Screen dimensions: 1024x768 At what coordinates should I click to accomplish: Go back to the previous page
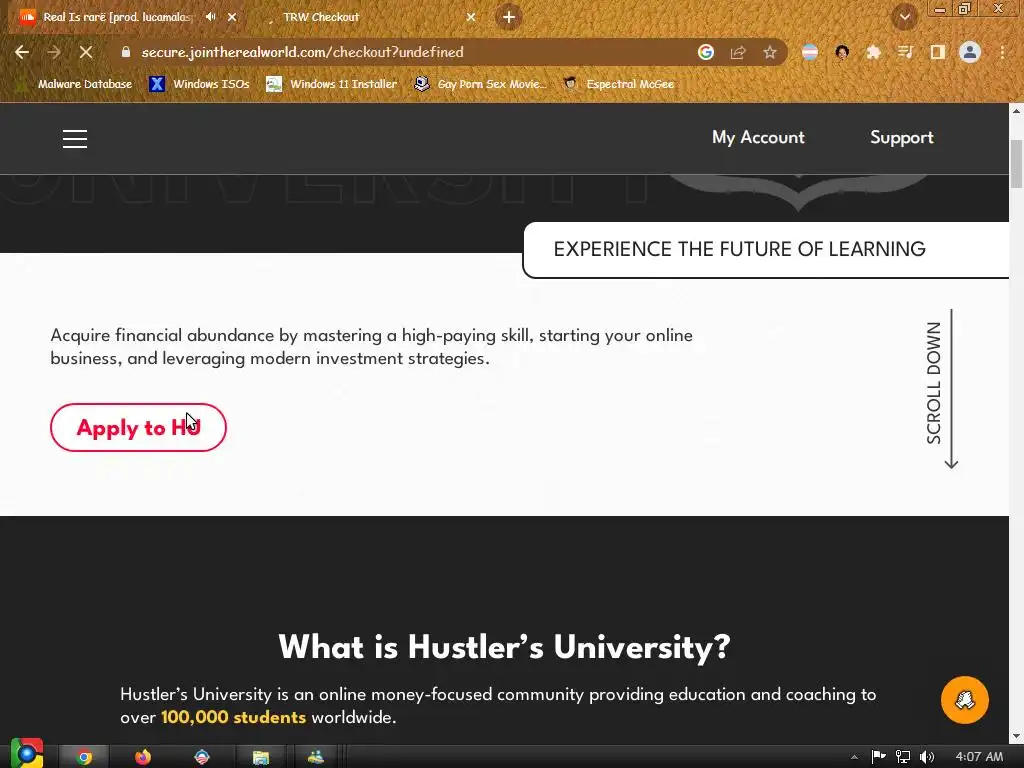(22, 52)
